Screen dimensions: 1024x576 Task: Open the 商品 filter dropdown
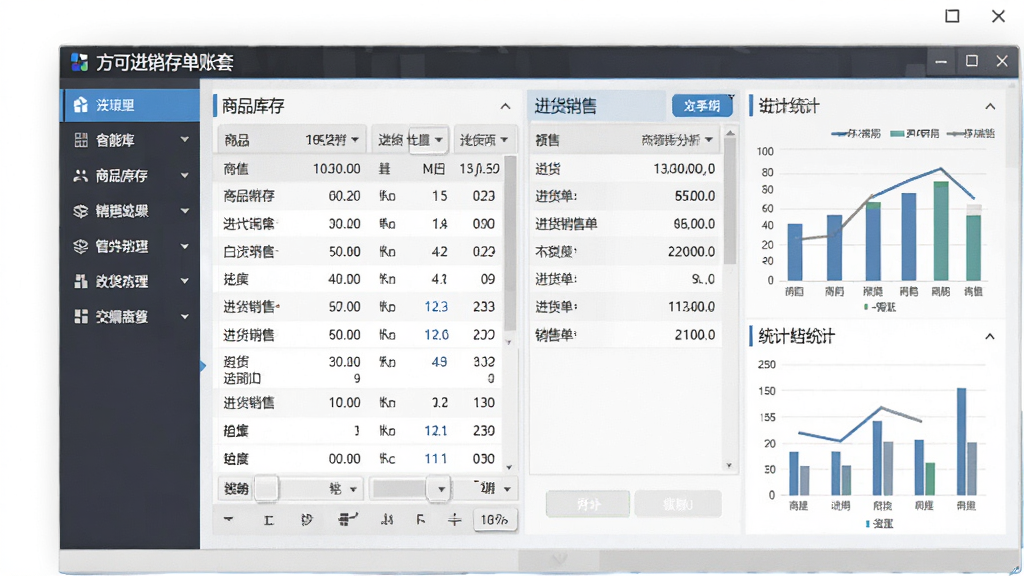[x=292, y=140]
